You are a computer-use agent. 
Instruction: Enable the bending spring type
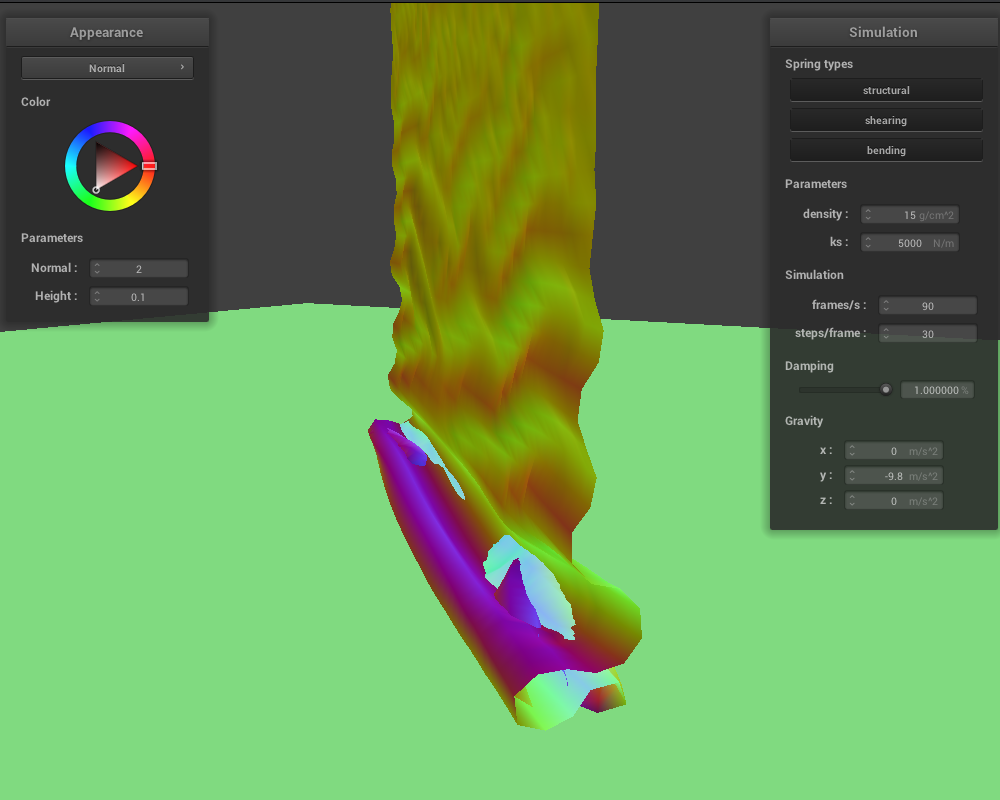[x=886, y=149]
